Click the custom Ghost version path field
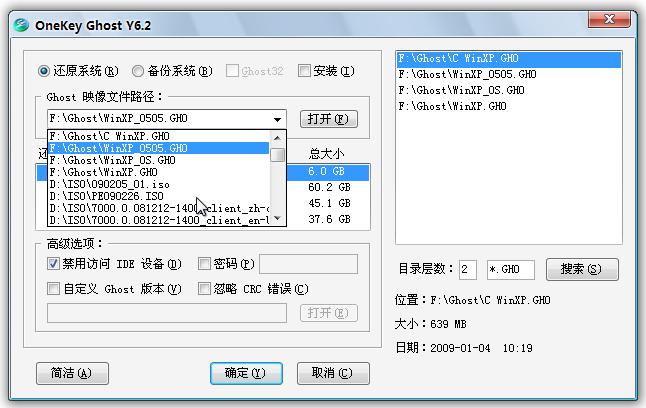This screenshot has height=408, width=646. [x=167, y=313]
